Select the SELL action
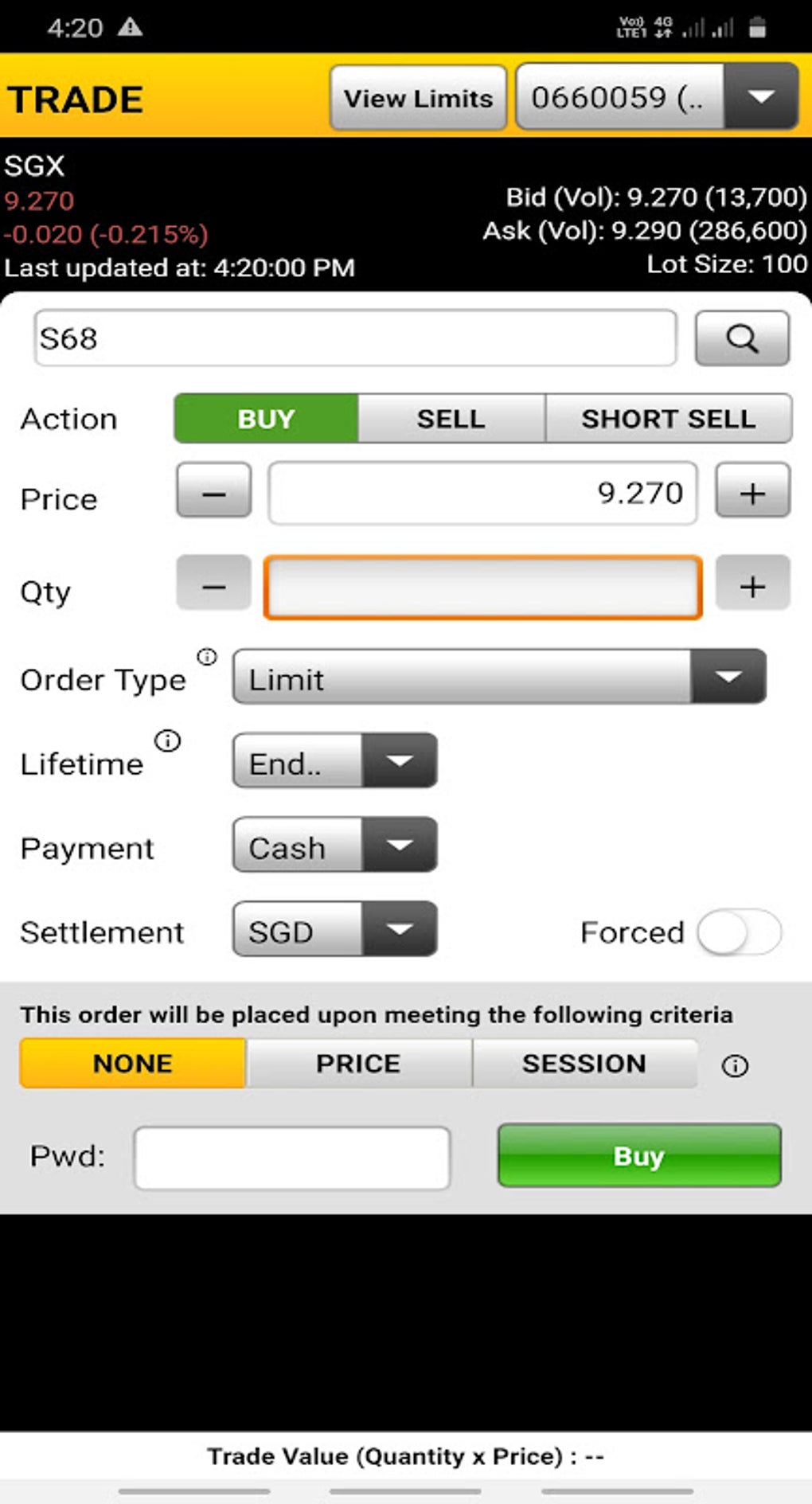812x1504 pixels. [x=451, y=419]
